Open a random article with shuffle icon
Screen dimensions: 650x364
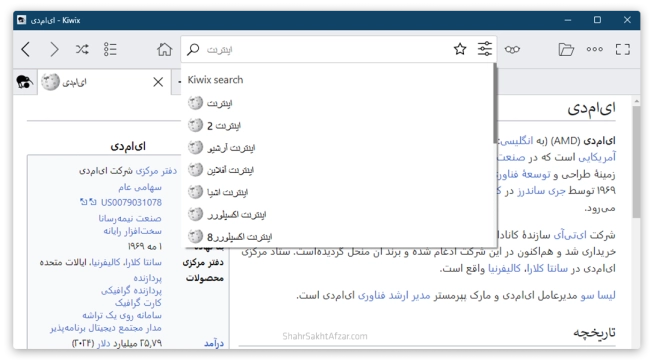point(82,49)
